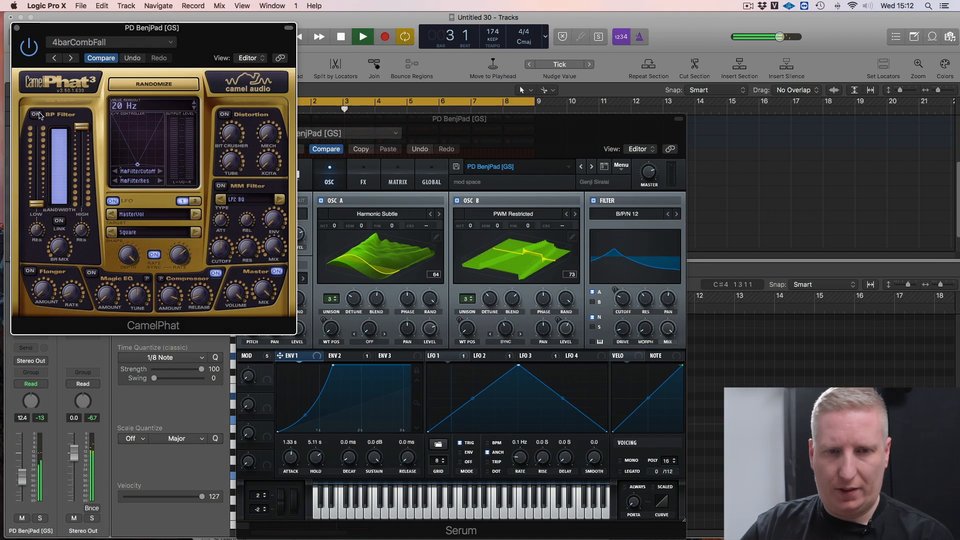Adjust the master volume slider in control bar
Viewport: 960px width, 540px height.
pyautogui.click(x=765, y=37)
